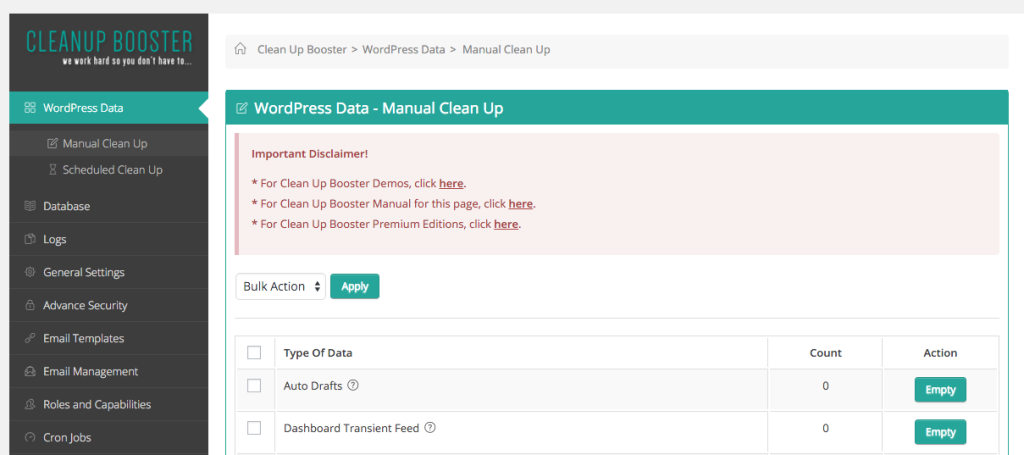Click the Email Management icon
1025x455 pixels.
coord(29,371)
